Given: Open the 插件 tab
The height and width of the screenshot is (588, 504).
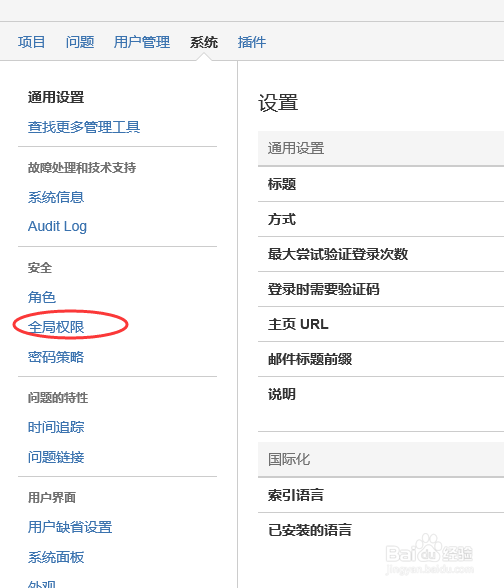Looking at the screenshot, I should pos(252,42).
